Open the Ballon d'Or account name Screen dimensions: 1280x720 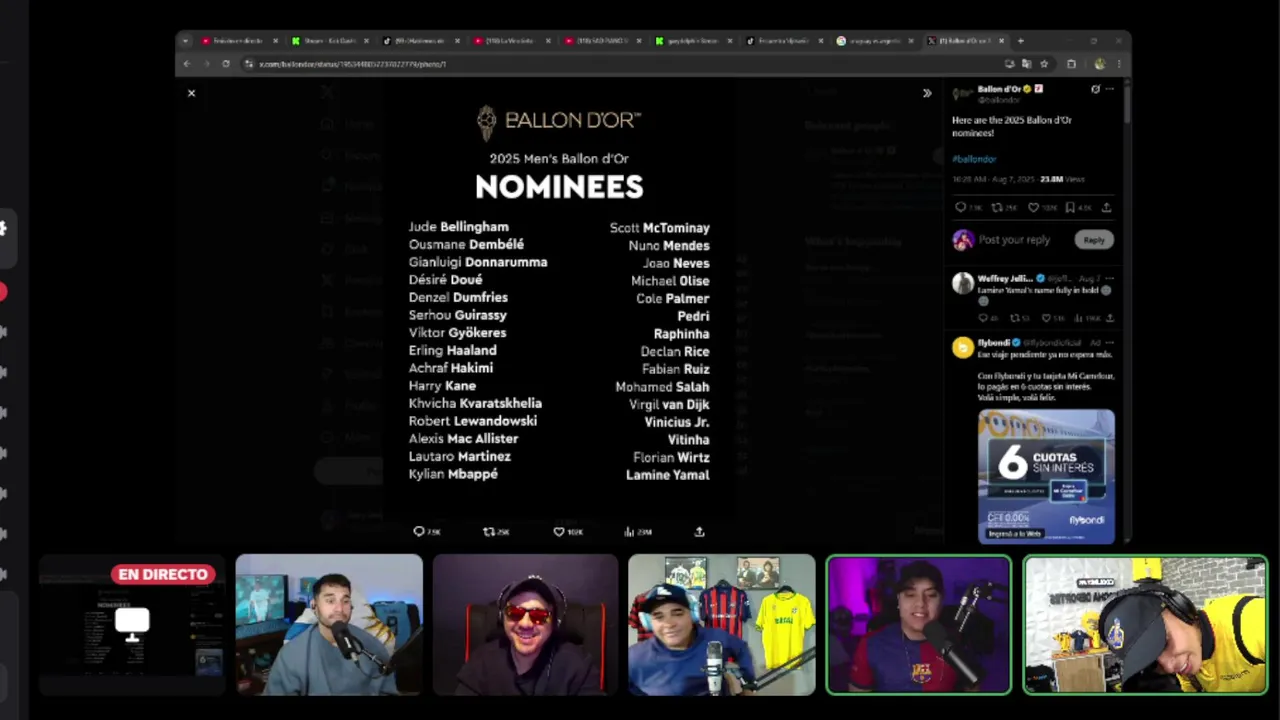[x=999, y=89]
